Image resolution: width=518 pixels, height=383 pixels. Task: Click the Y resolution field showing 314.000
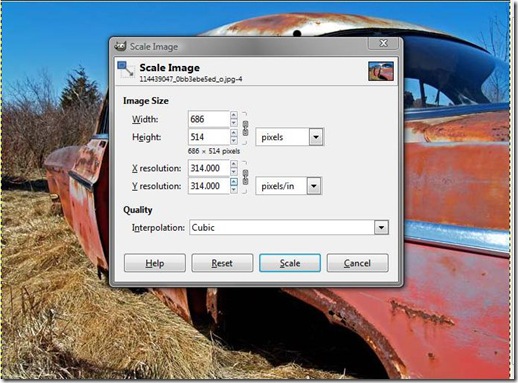point(209,186)
